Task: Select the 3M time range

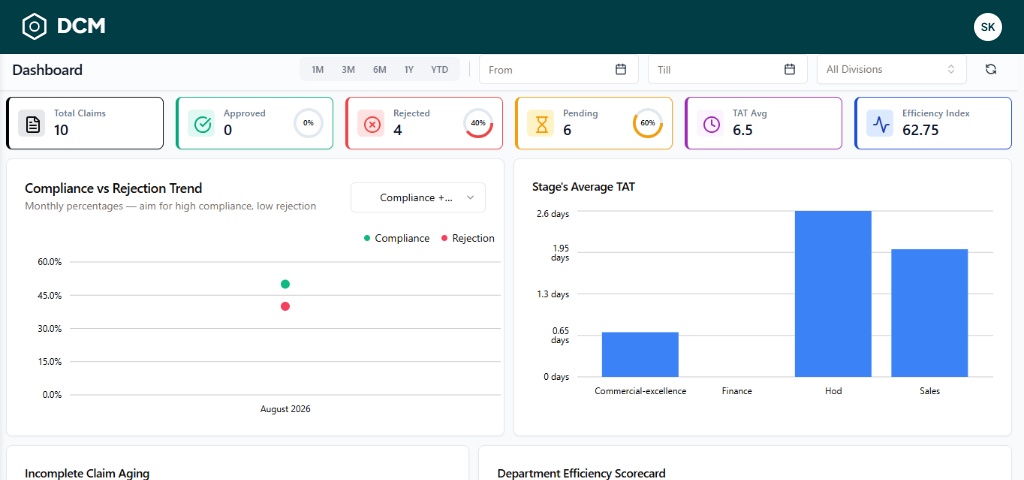Action: pyautogui.click(x=348, y=69)
